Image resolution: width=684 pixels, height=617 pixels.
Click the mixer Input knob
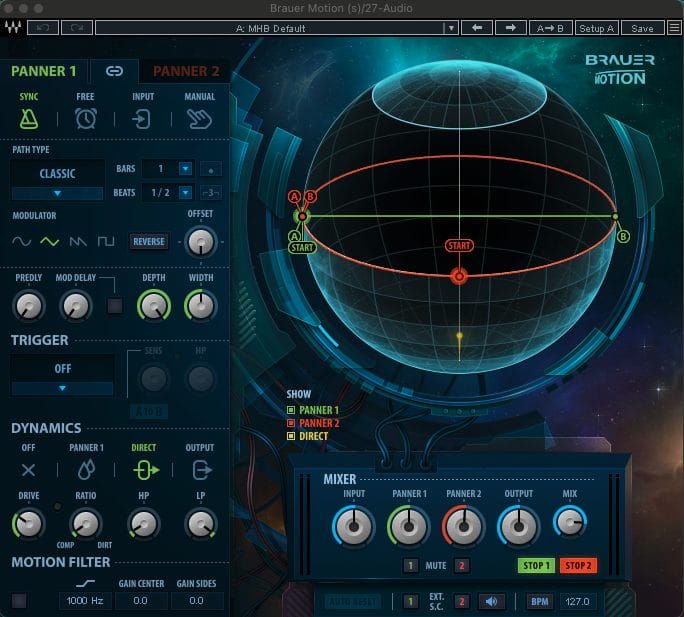click(x=354, y=526)
